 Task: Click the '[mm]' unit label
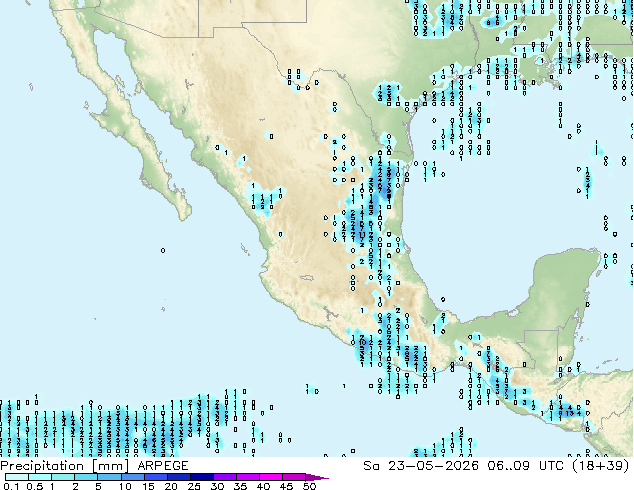click(110, 466)
